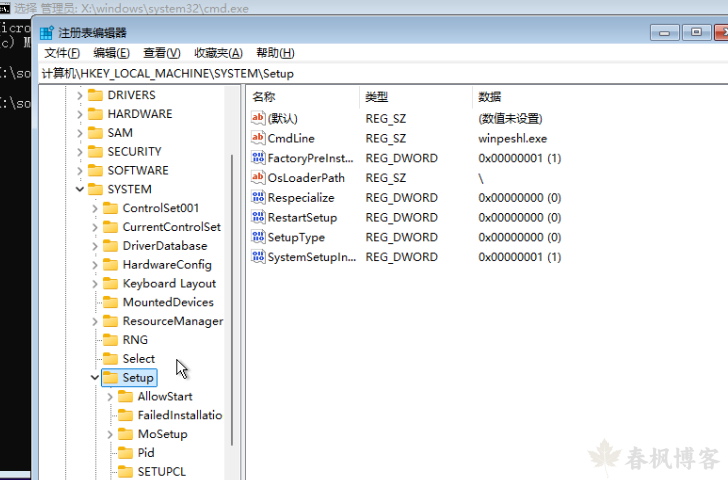Viewport: 728px width, 480px height.
Task: Open the 收藏夹(A) menu
Action: [x=218, y=53]
